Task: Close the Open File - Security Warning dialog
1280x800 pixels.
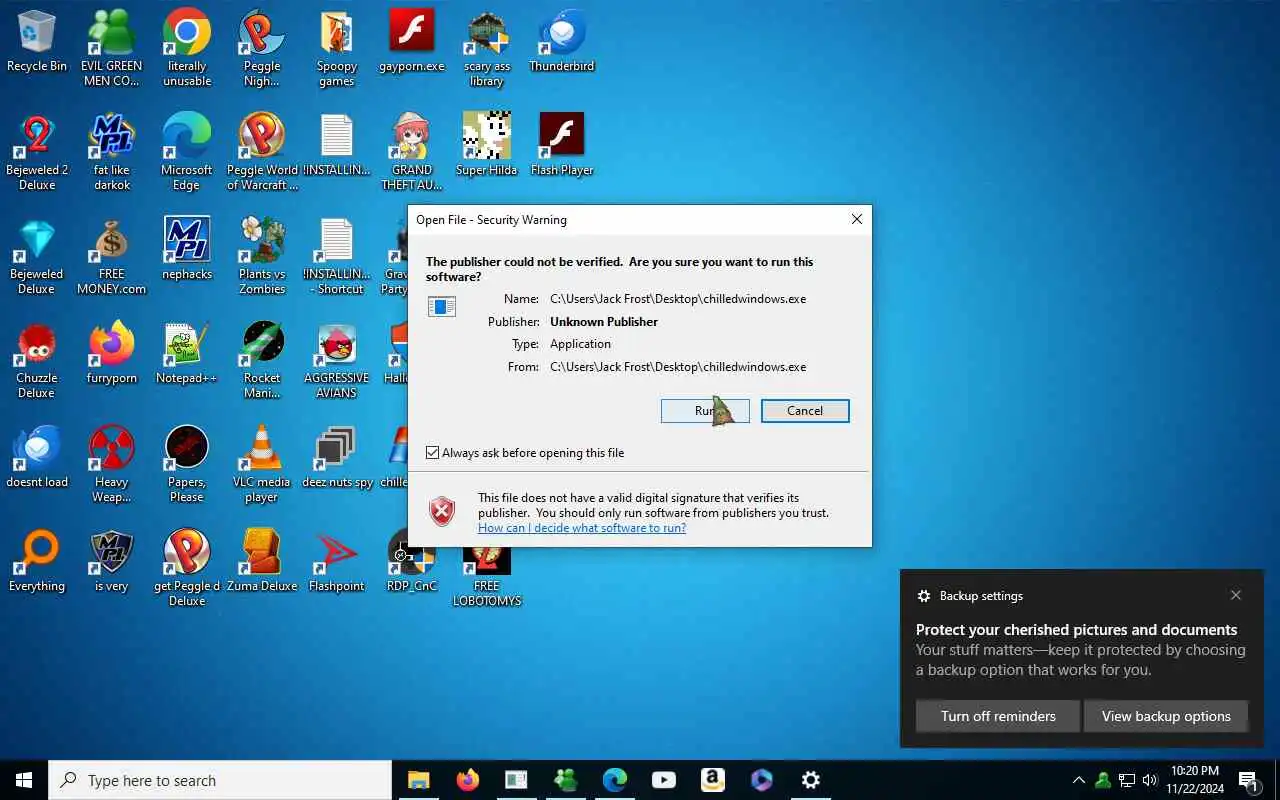Action: [x=857, y=219]
